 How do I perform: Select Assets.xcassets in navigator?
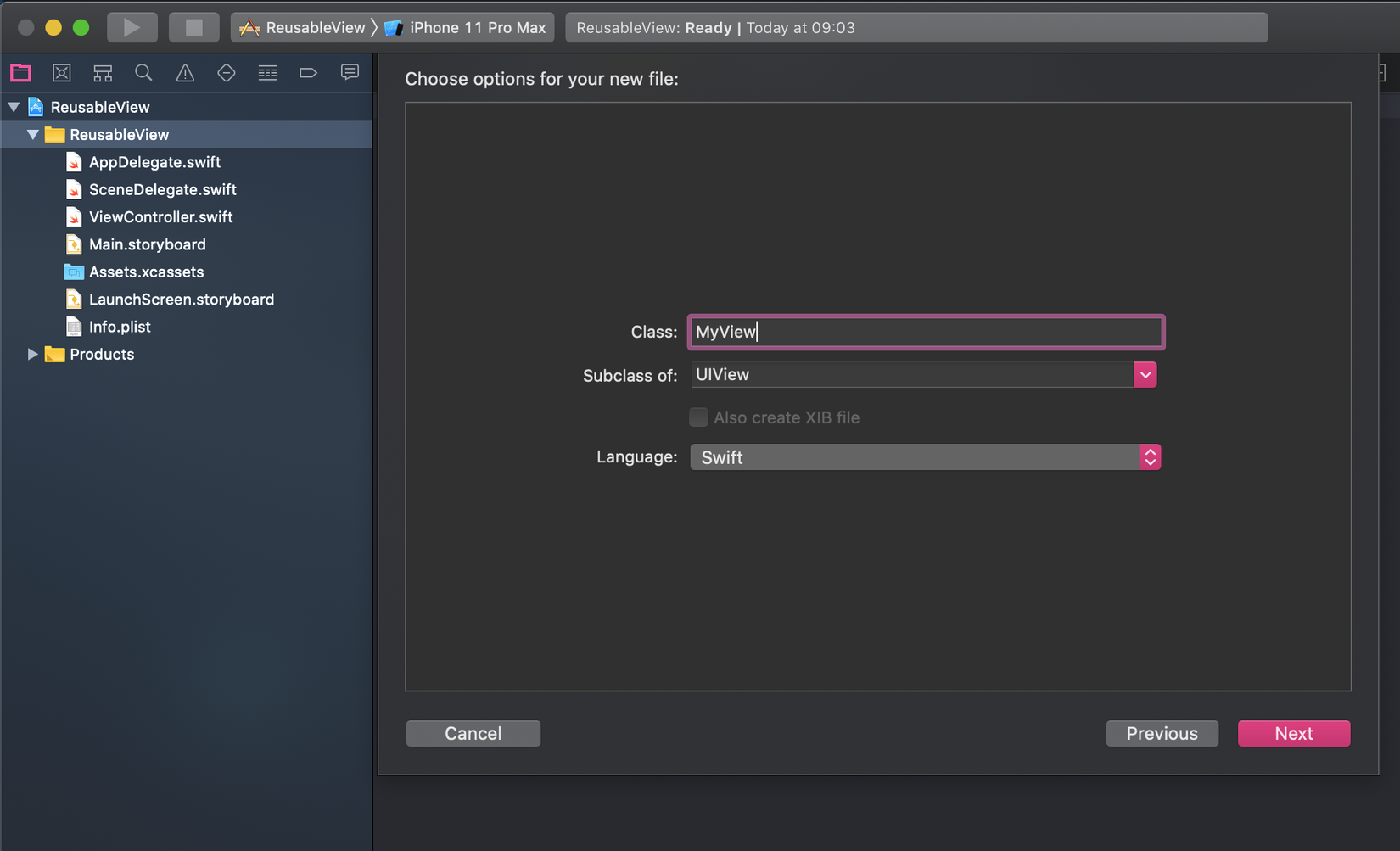(186, 272)
